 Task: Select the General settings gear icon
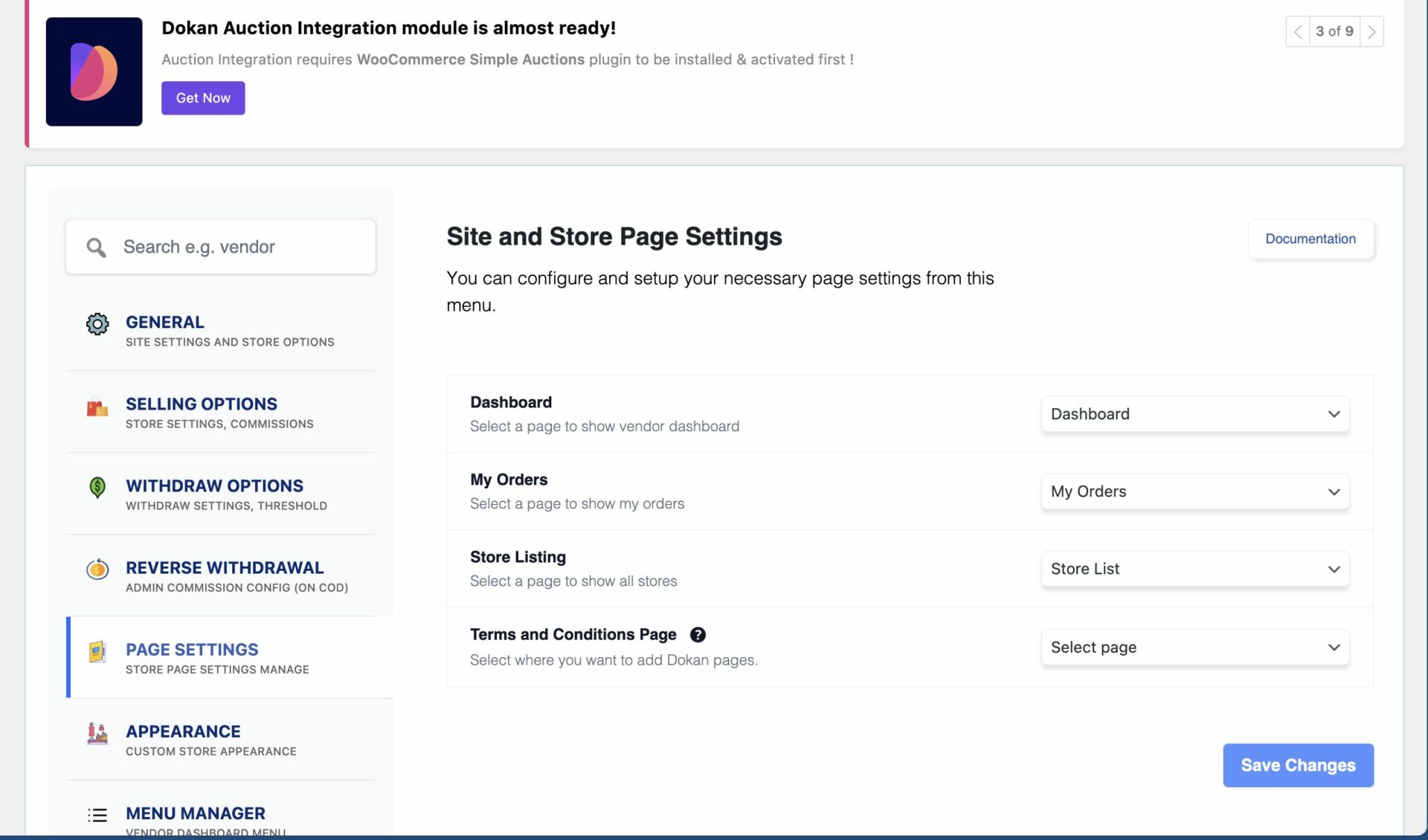tap(97, 324)
